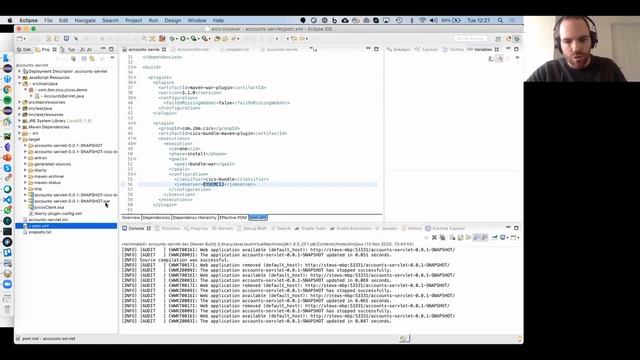The image size is (640, 360).
Task: Click Collapse All in Project Explorer toolbar
Action: [84, 59]
